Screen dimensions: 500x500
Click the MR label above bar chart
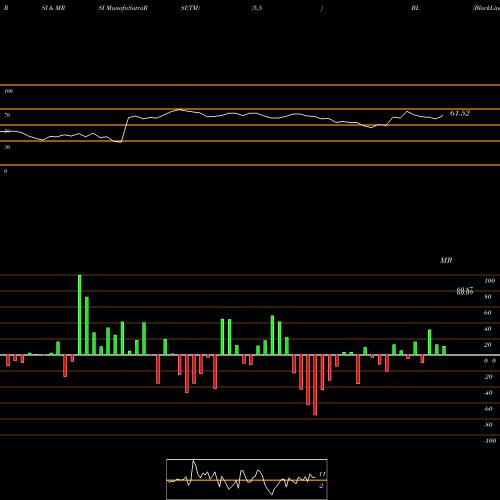click(446, 260)
